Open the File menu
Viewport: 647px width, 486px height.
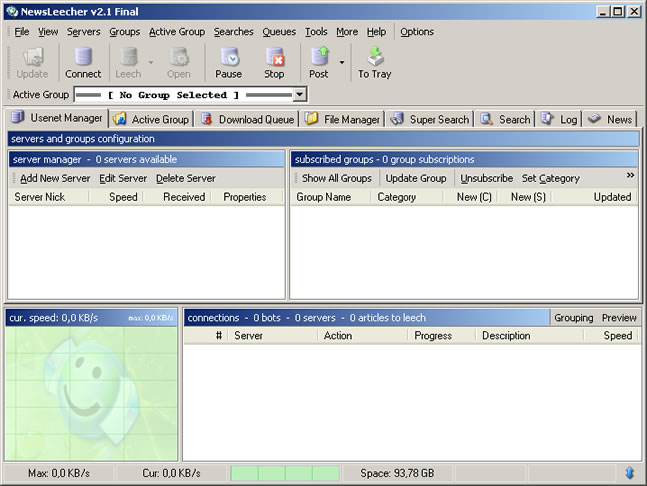coord(21,32)
